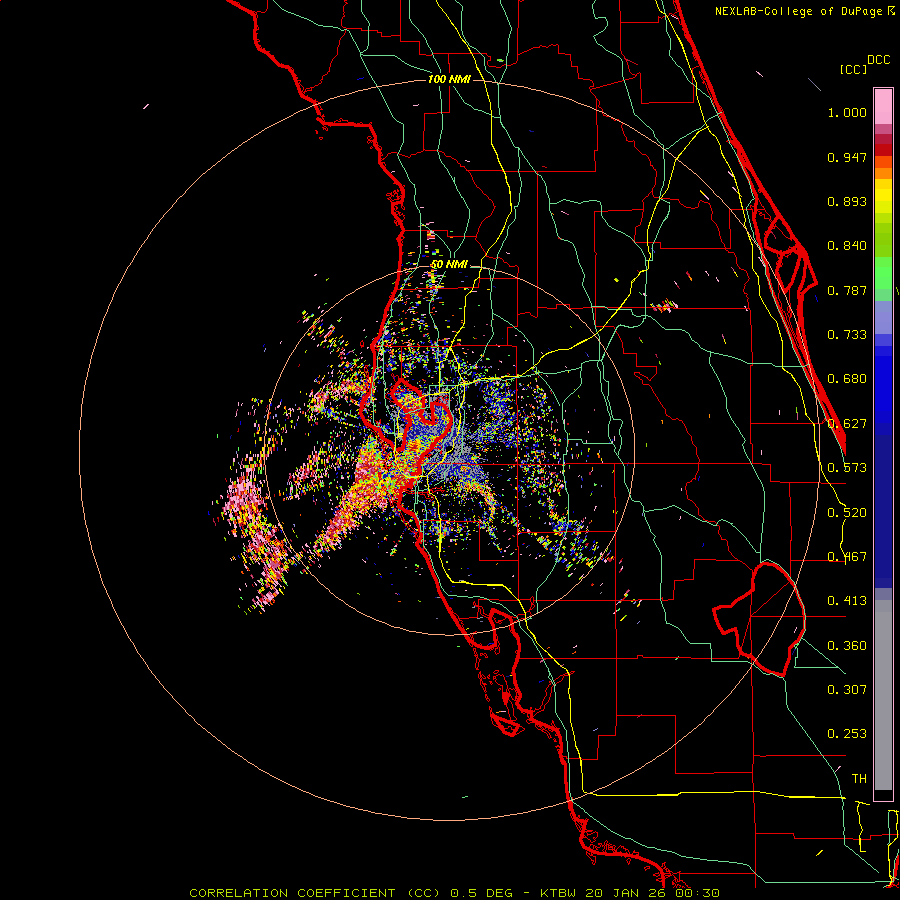The image size is (900, 900).
Task: Pick the gray lower segment of the color bar
Action: [883, 695]
